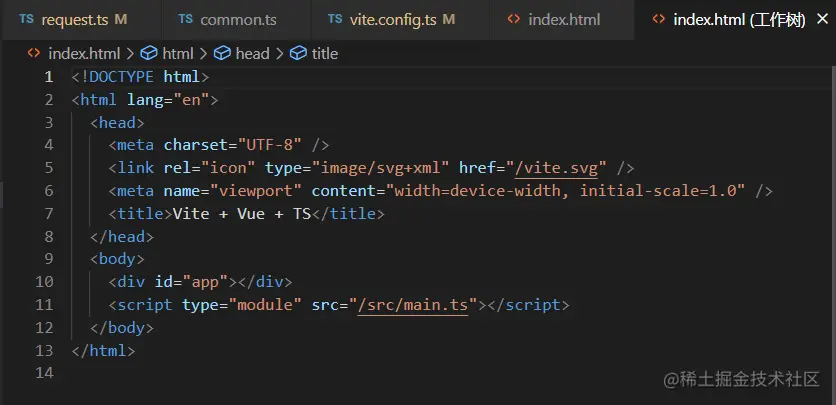Click line number 7 in gutter

tap(49, 214)
